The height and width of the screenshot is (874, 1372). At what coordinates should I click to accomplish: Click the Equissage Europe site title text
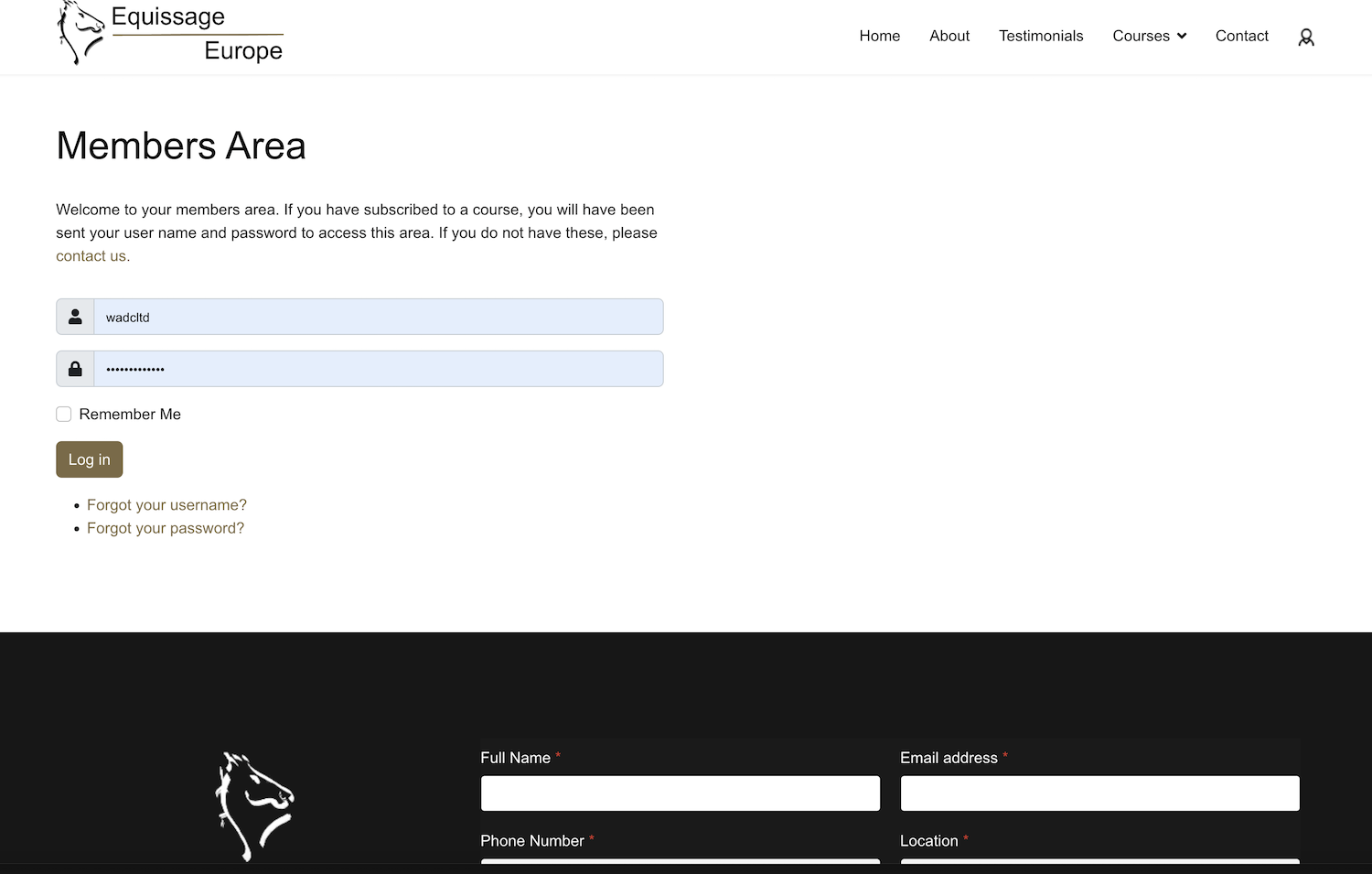tap(197, 34)
